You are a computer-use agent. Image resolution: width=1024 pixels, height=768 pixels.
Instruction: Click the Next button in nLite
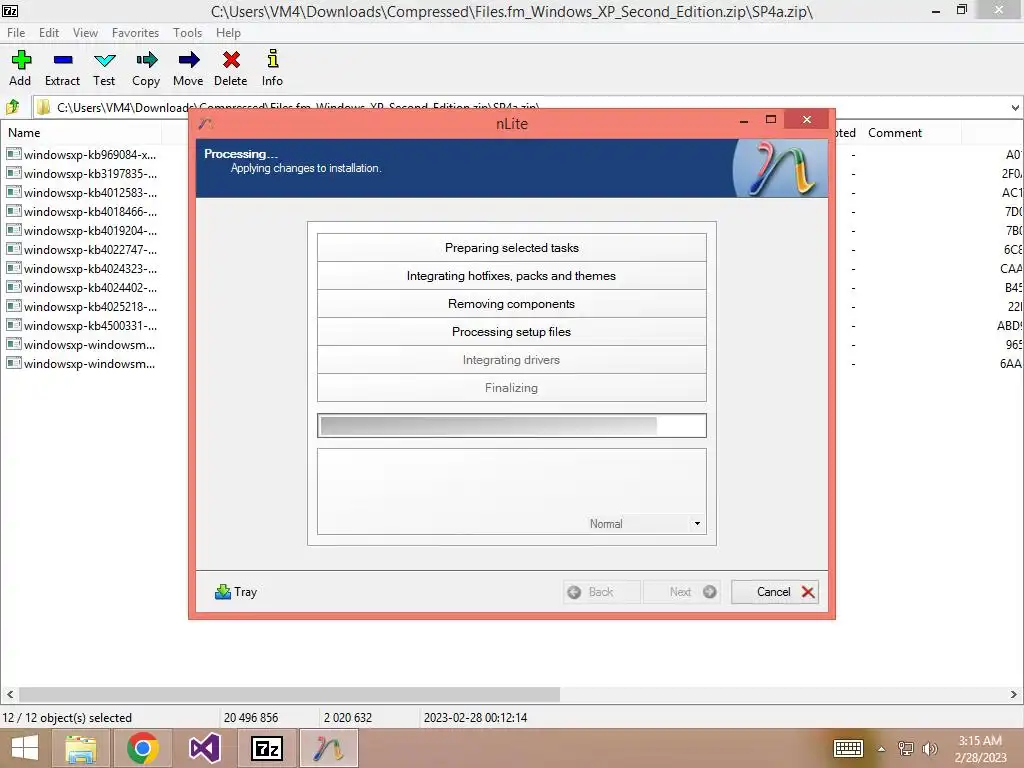click(x=682, y=592)
